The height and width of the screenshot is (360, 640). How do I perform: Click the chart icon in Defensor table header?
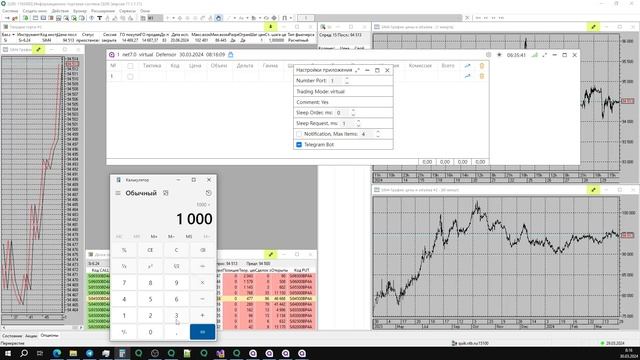(x=467, y=66)
